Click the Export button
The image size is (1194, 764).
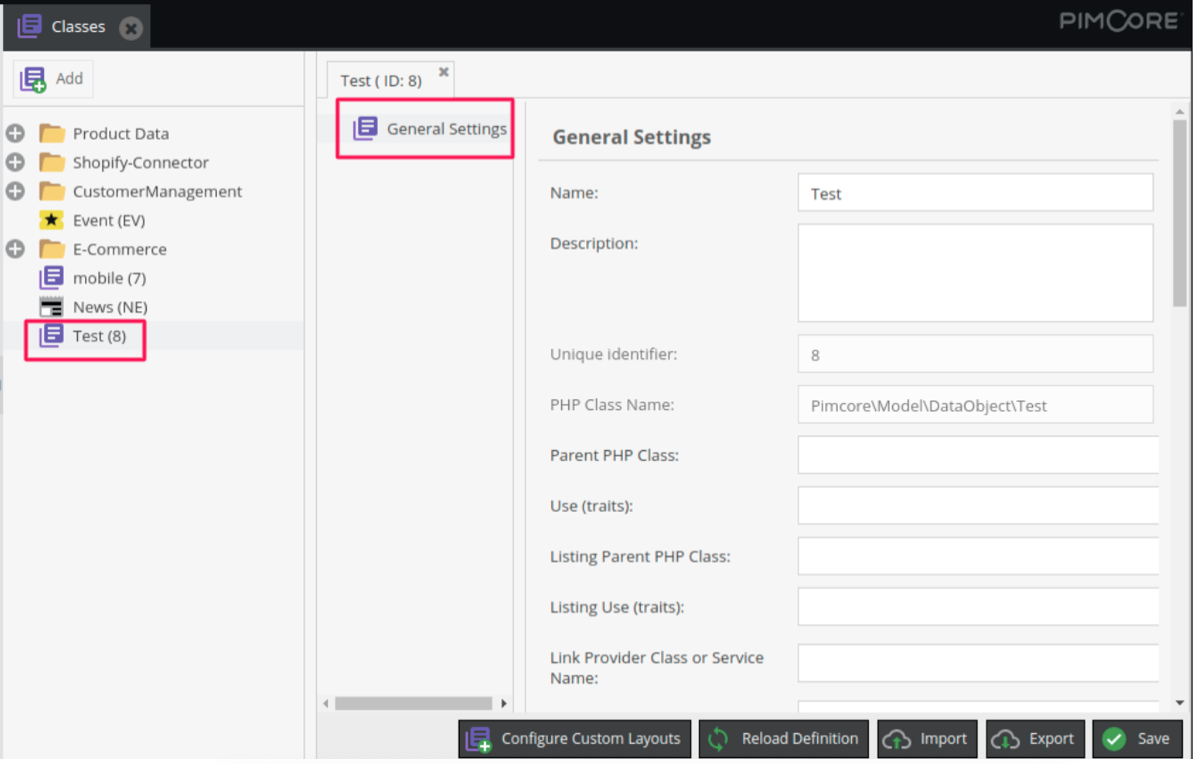(x=1035, y=739)
